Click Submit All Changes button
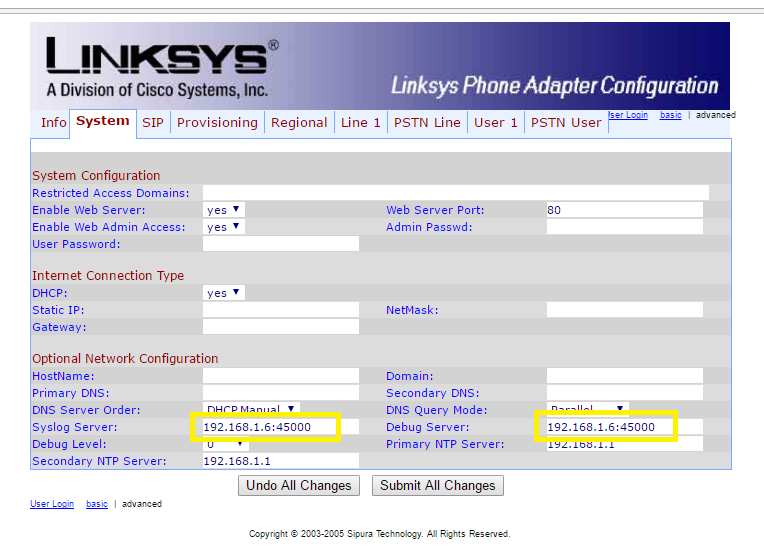Screen dimensions: 764x555 pyautogui.click(x=438, y=485)
